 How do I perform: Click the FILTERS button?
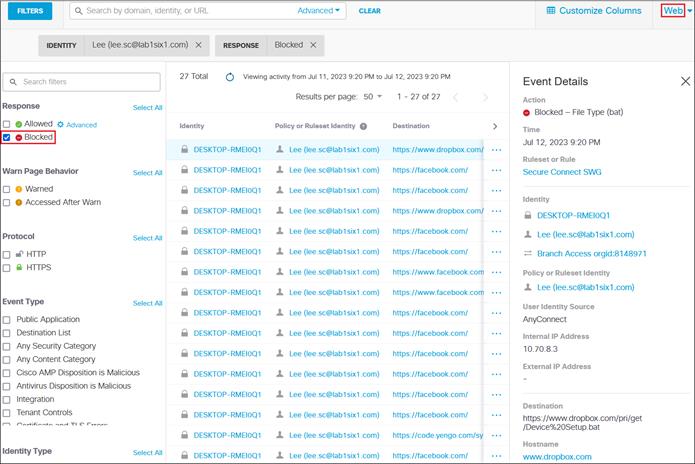(30, 11)
